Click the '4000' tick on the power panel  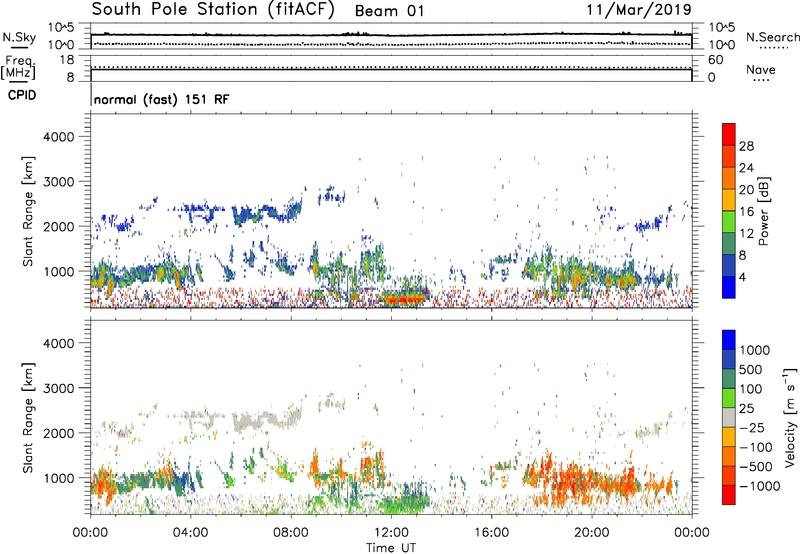[x=59, y=137]
